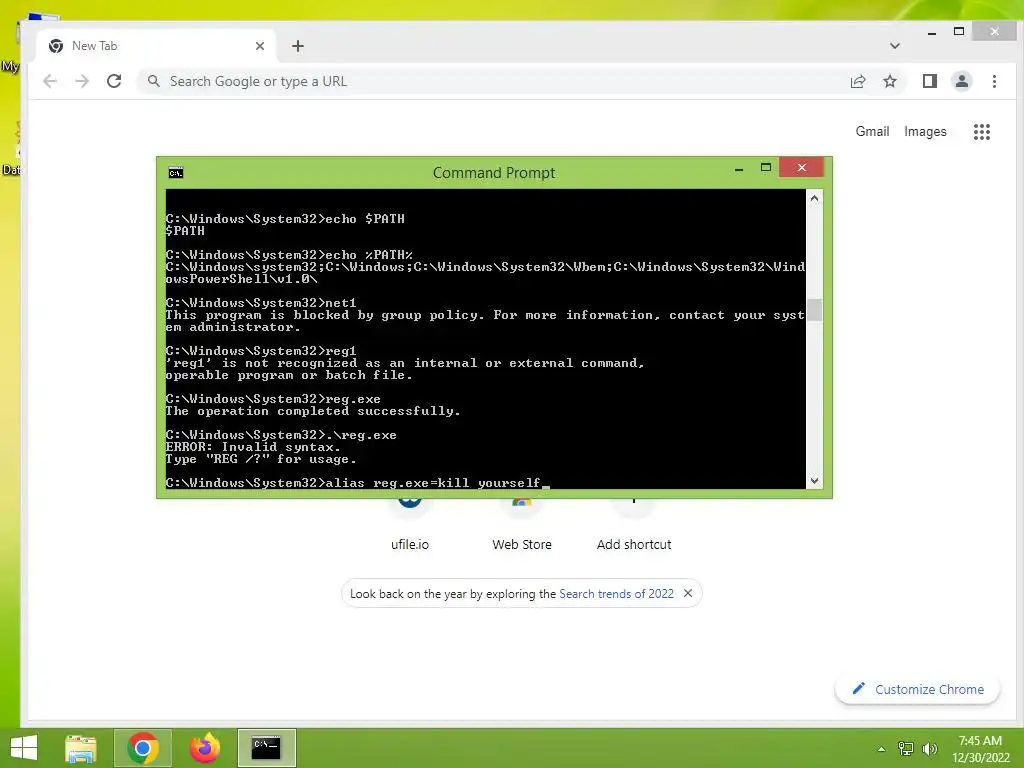
Task: Open Gmail link
Action: [872, 131]
